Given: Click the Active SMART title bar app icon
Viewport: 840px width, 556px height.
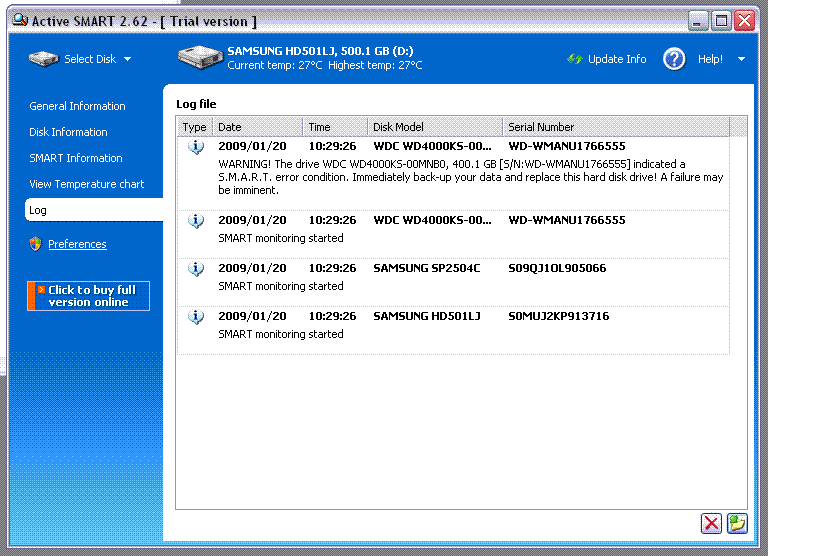Looking at the screenshot, I should pyautogui.click(x=20, y=20).
